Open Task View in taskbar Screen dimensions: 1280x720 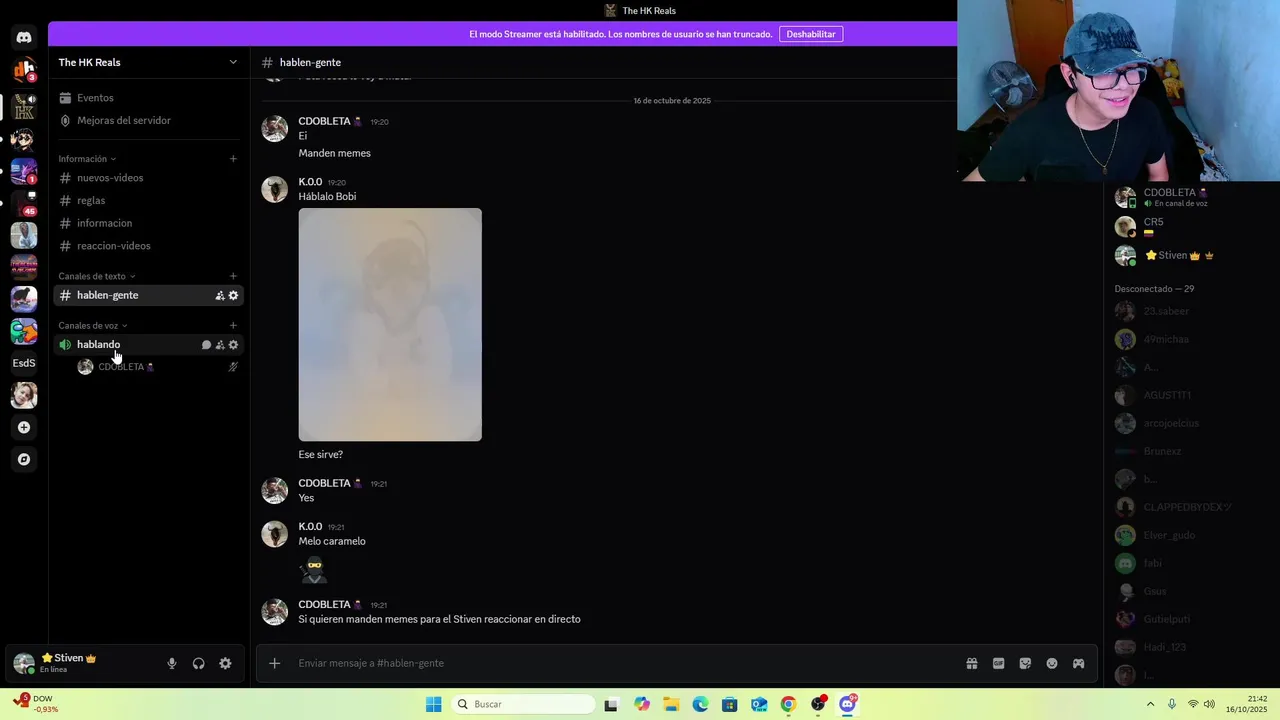coord(611,704)
